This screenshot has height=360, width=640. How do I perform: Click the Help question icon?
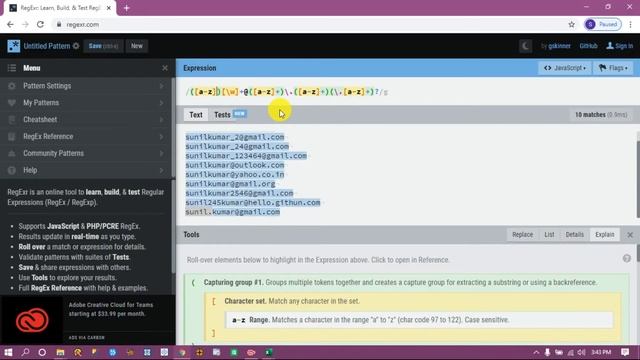tap(12, 170)
